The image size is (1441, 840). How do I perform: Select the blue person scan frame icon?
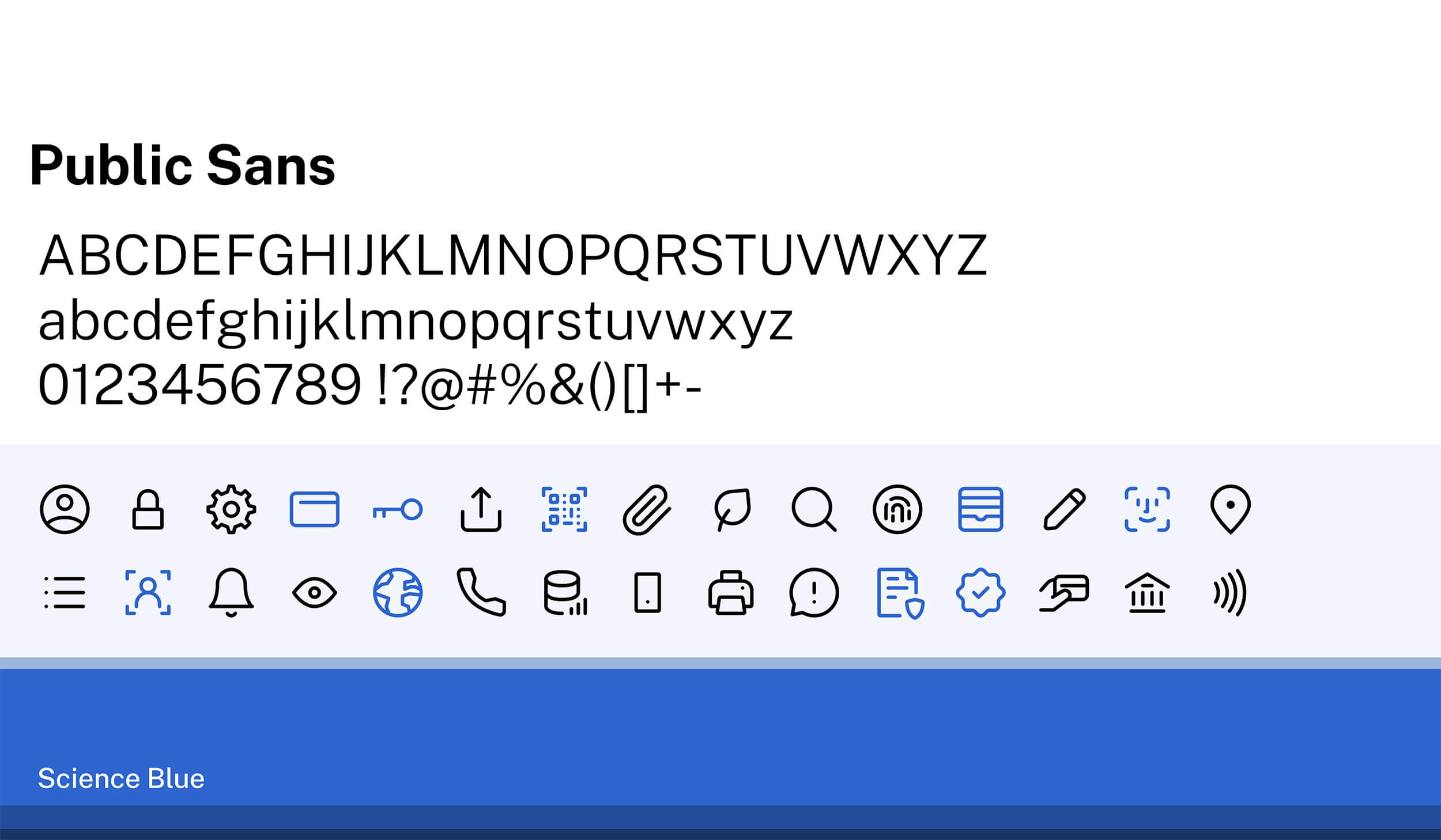pyautogui.click(x=148, y=592)
